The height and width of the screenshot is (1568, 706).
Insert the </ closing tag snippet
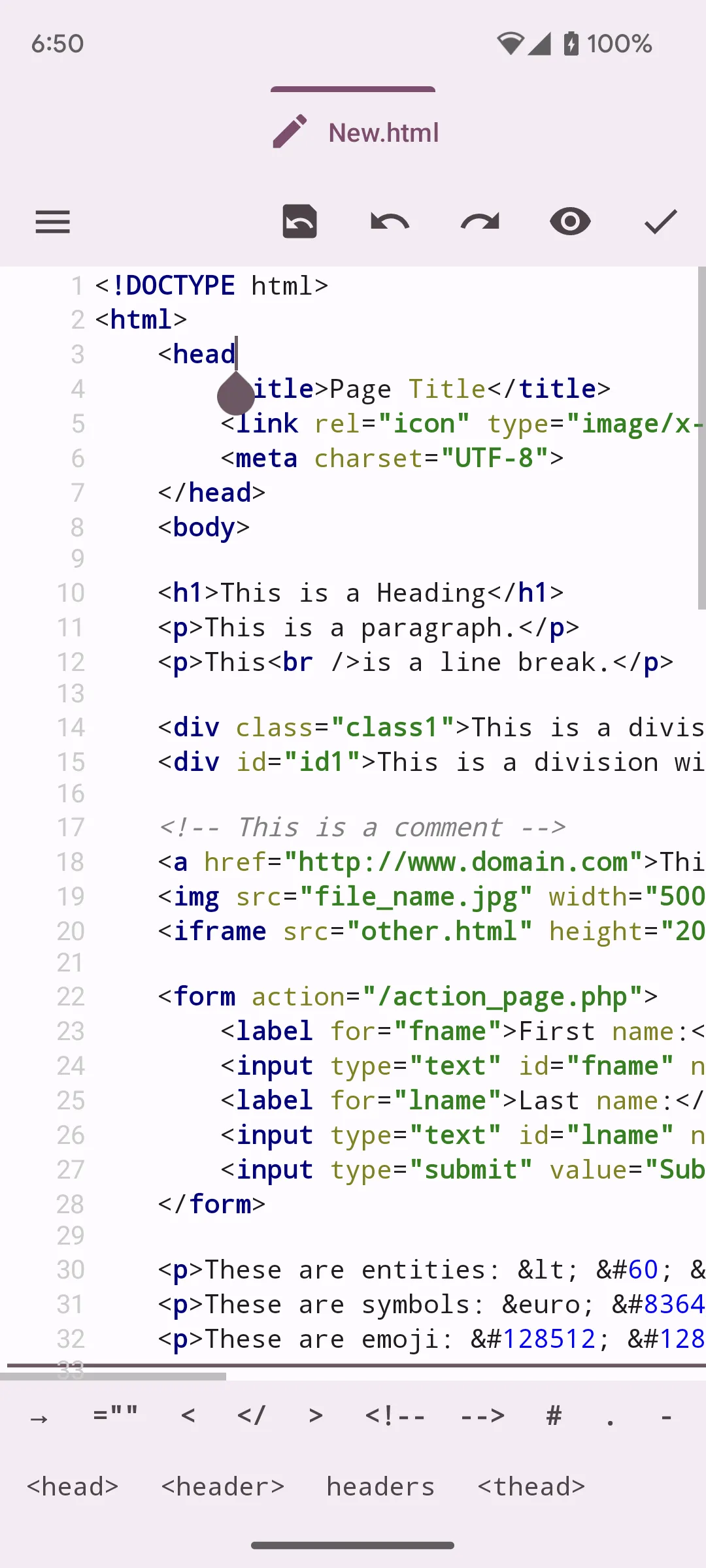pos(252,1416)
